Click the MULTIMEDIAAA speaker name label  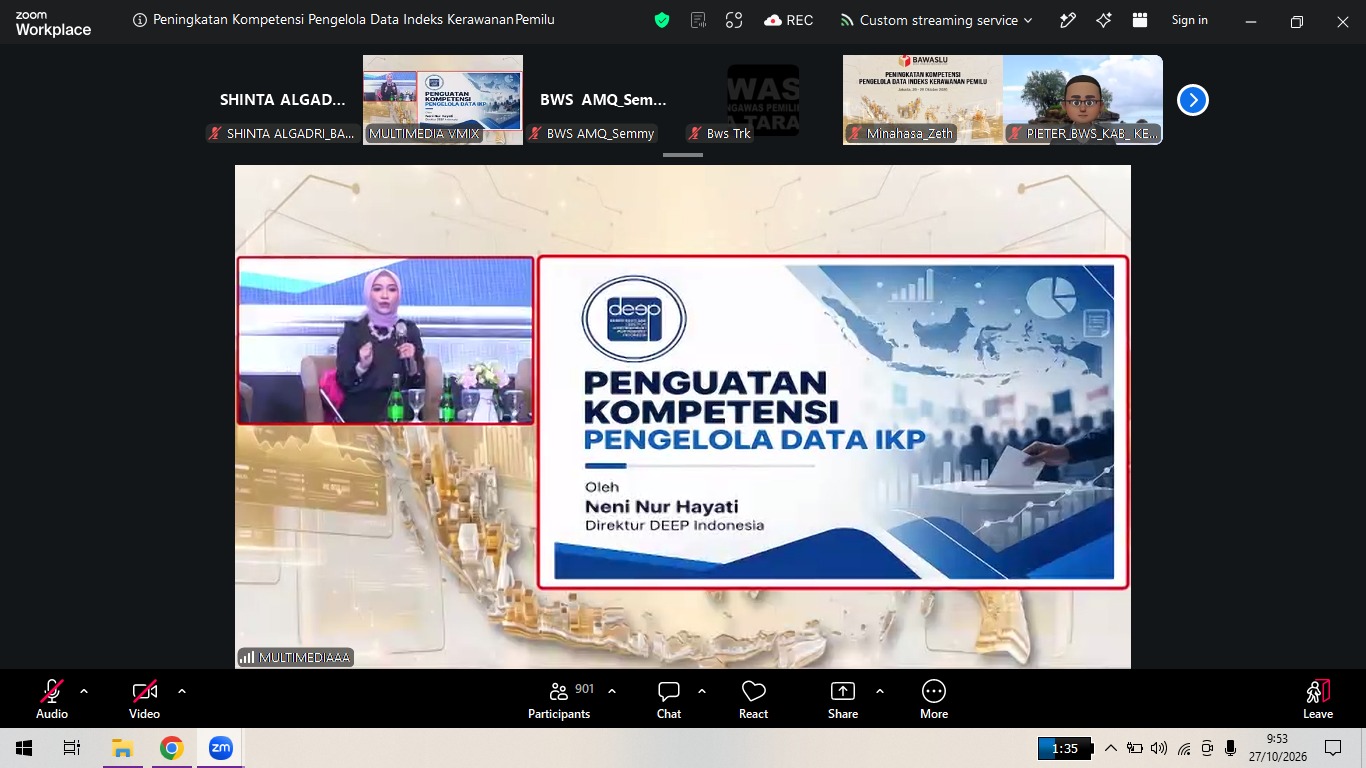295,657
